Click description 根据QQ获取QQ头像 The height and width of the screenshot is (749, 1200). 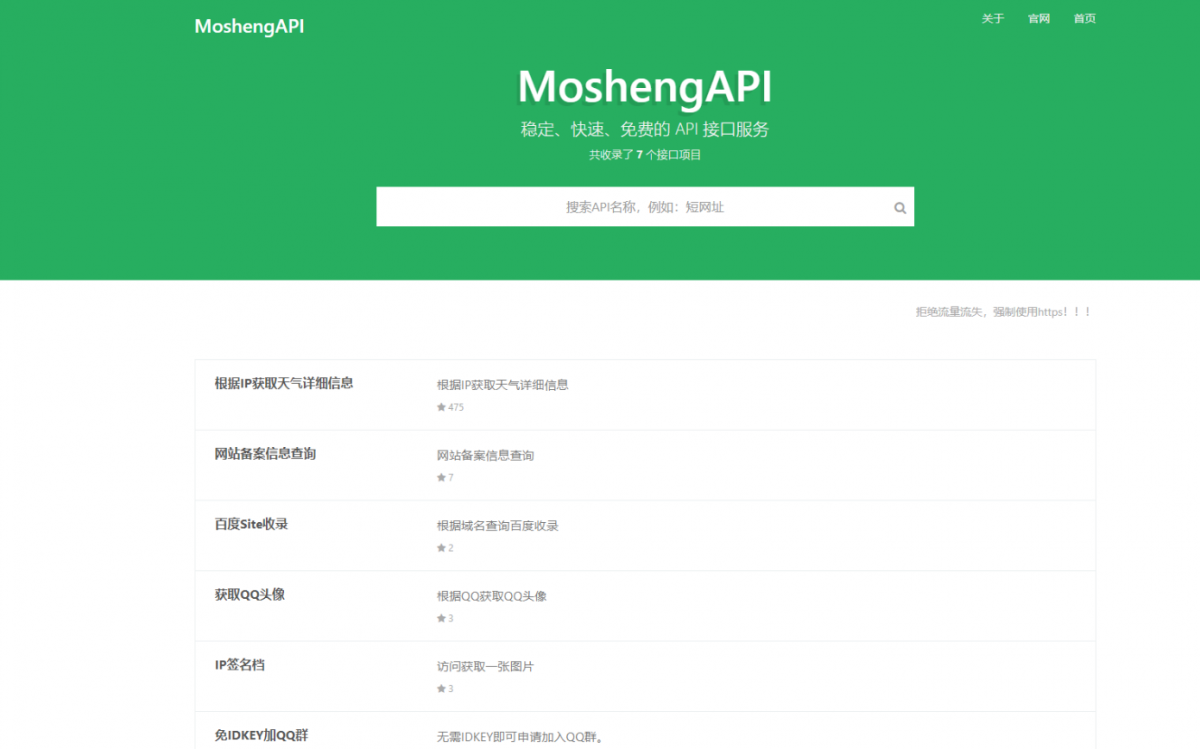[x=492, y=596]
